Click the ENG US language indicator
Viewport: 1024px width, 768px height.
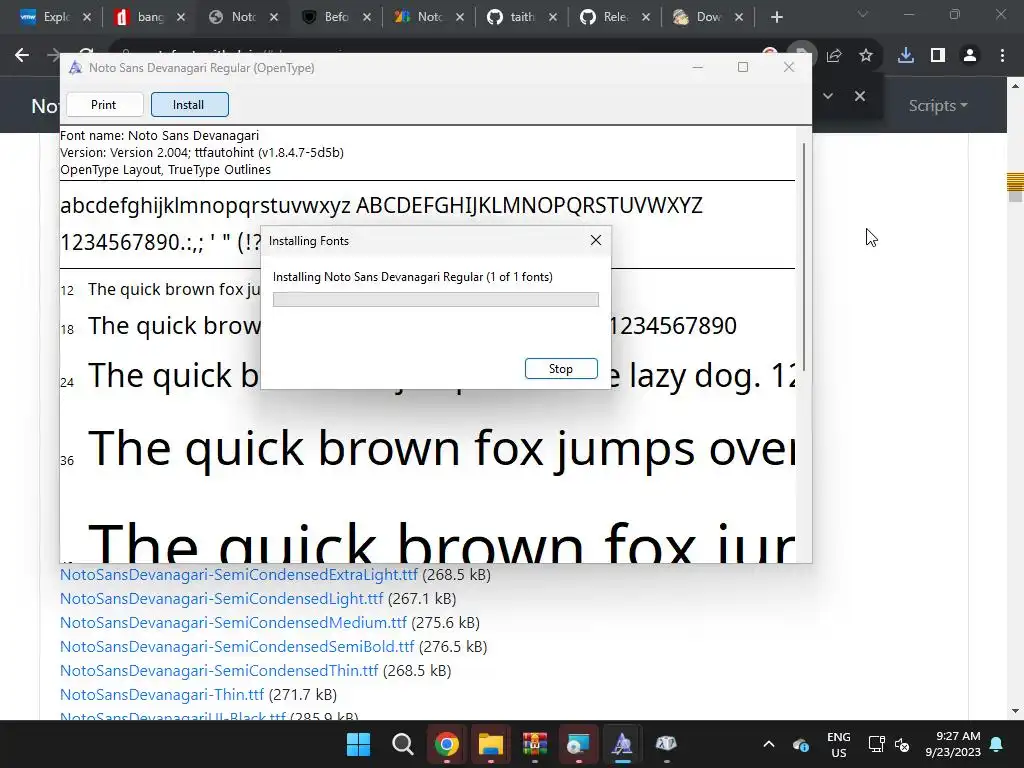(839, 744)
